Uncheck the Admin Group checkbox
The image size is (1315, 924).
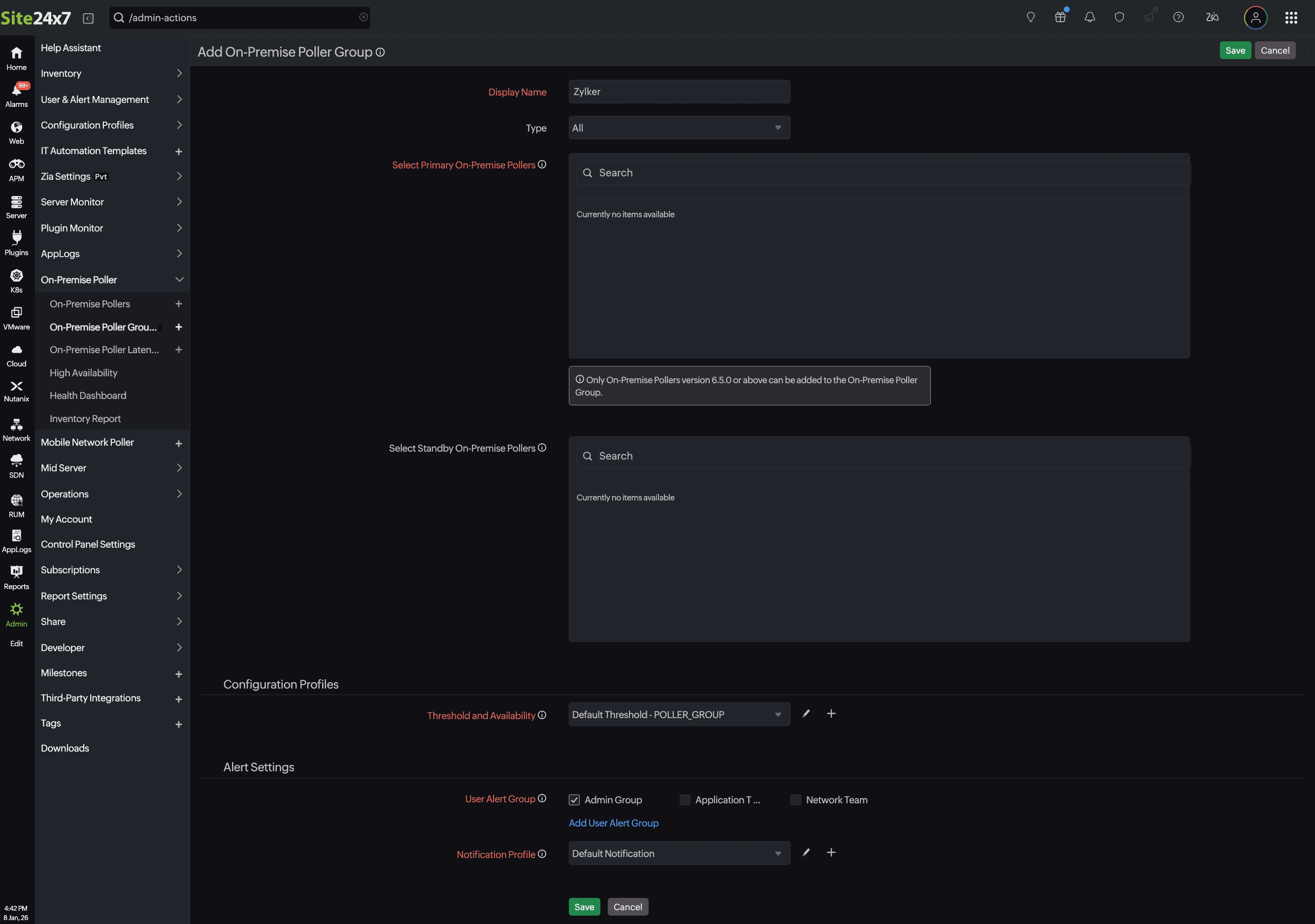tap(574, 800)
